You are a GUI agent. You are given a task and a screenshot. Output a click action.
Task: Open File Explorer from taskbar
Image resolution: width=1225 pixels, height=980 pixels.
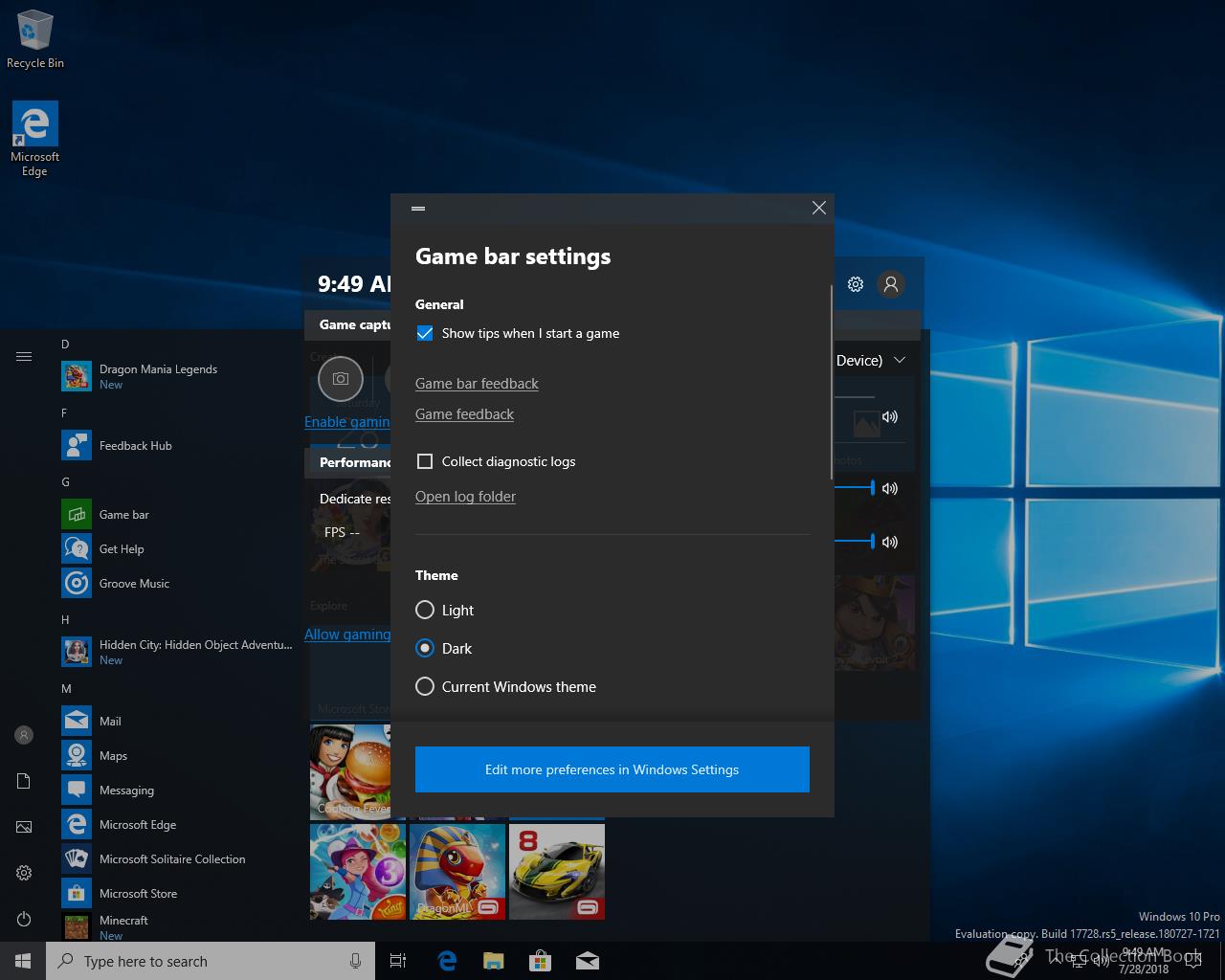[x=493, y=961]
